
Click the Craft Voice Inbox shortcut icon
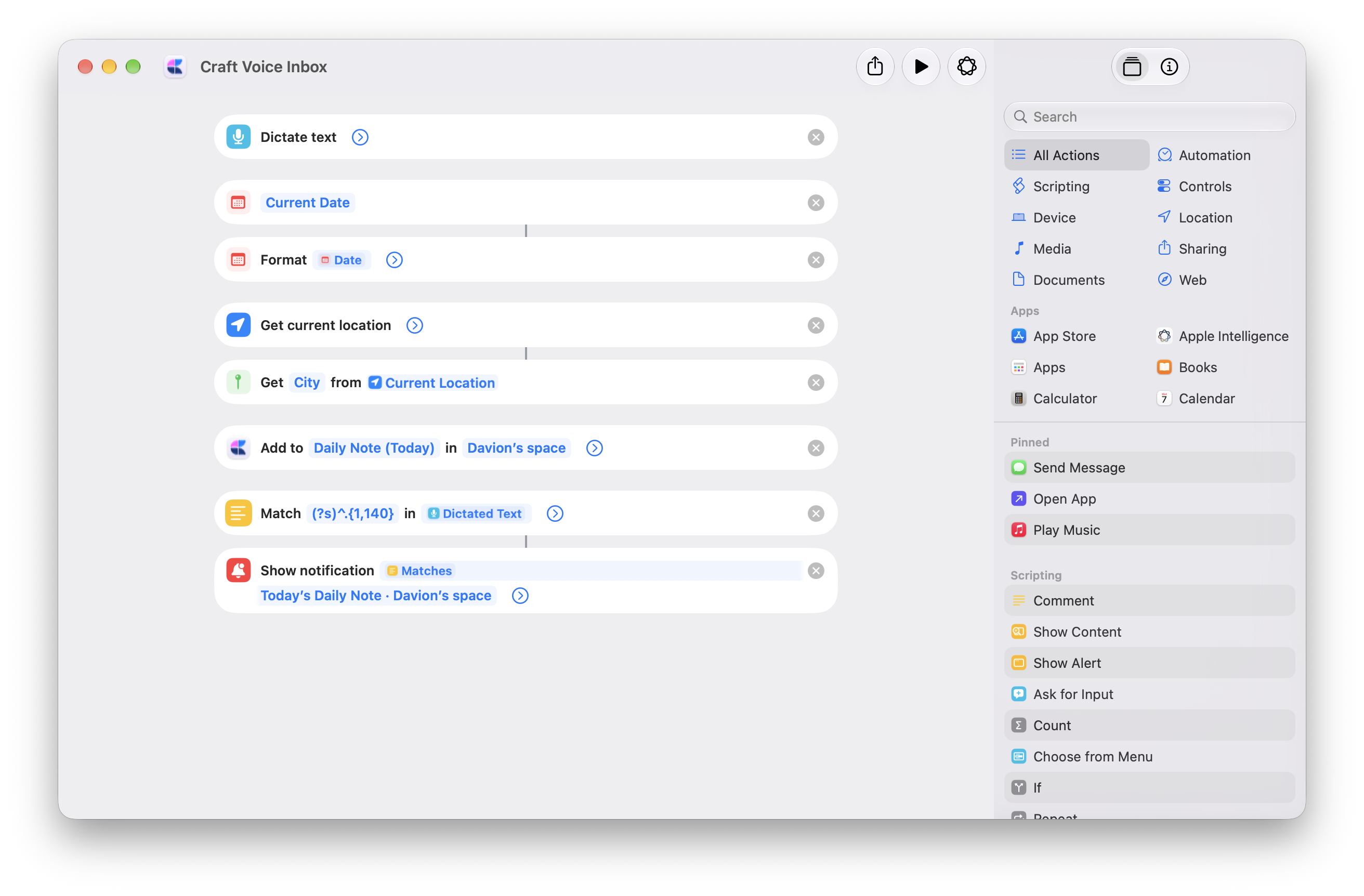point(175,67)
